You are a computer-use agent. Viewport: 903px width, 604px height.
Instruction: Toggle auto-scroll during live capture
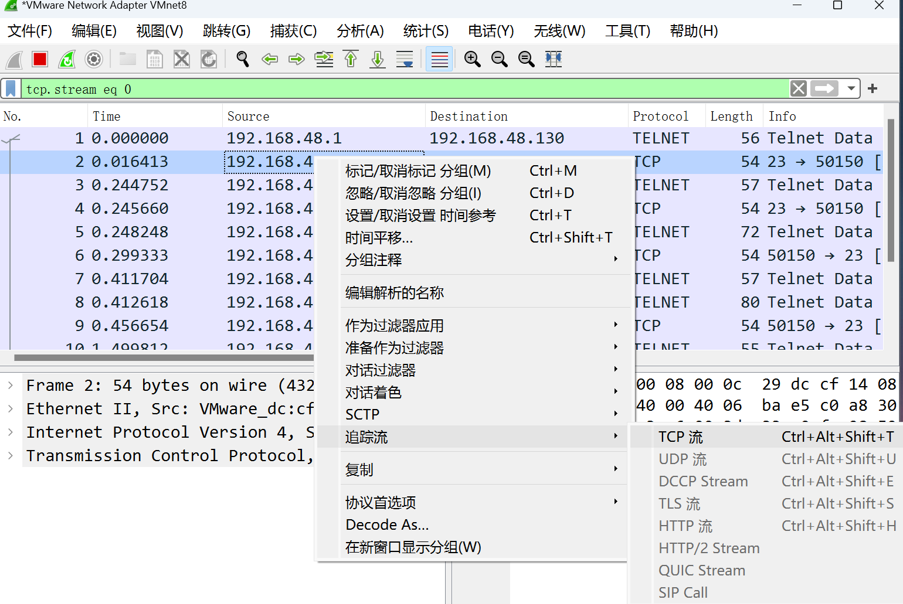(405, 59)
